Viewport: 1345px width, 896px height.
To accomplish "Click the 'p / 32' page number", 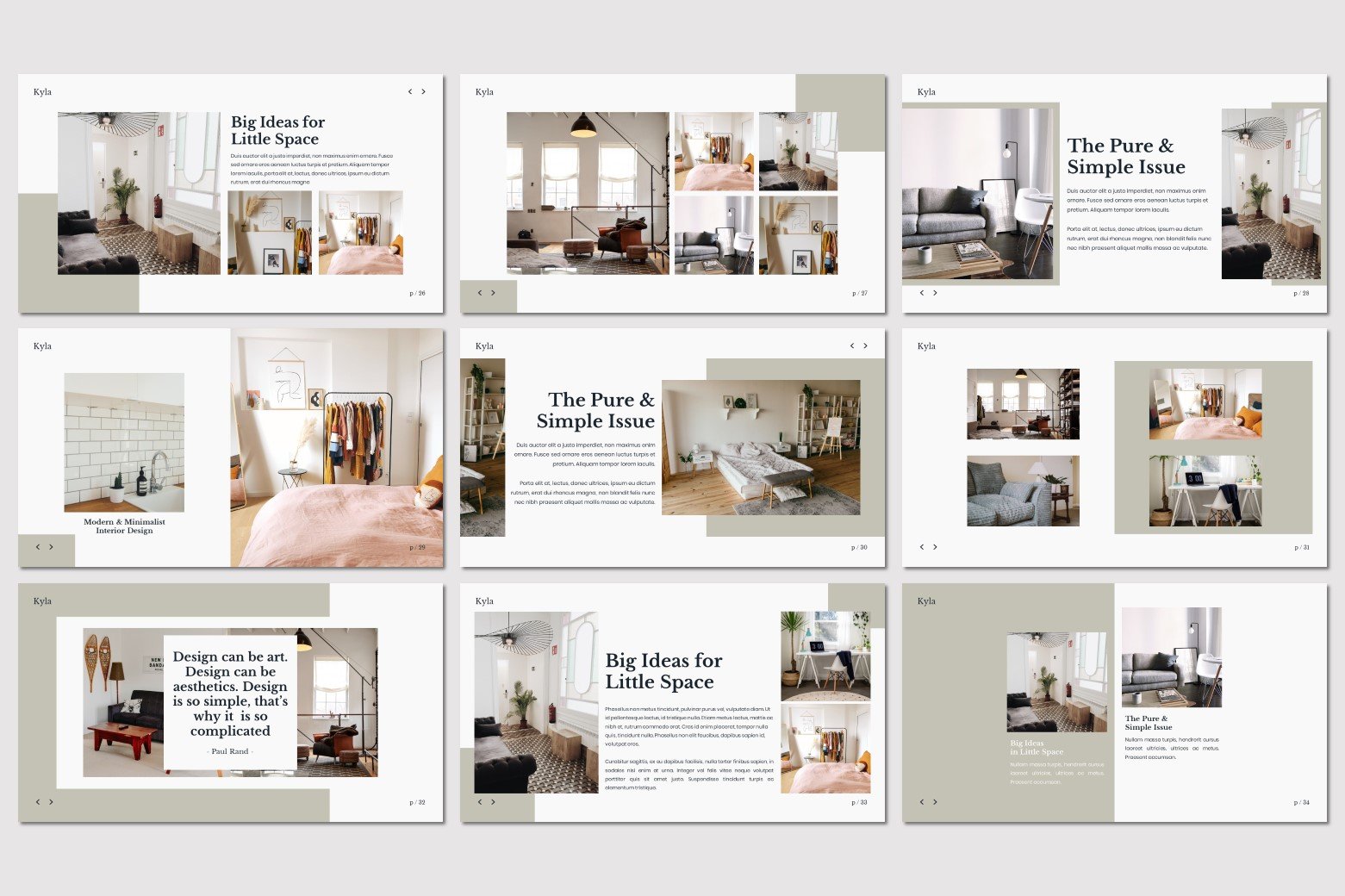I will pos(417,802).
